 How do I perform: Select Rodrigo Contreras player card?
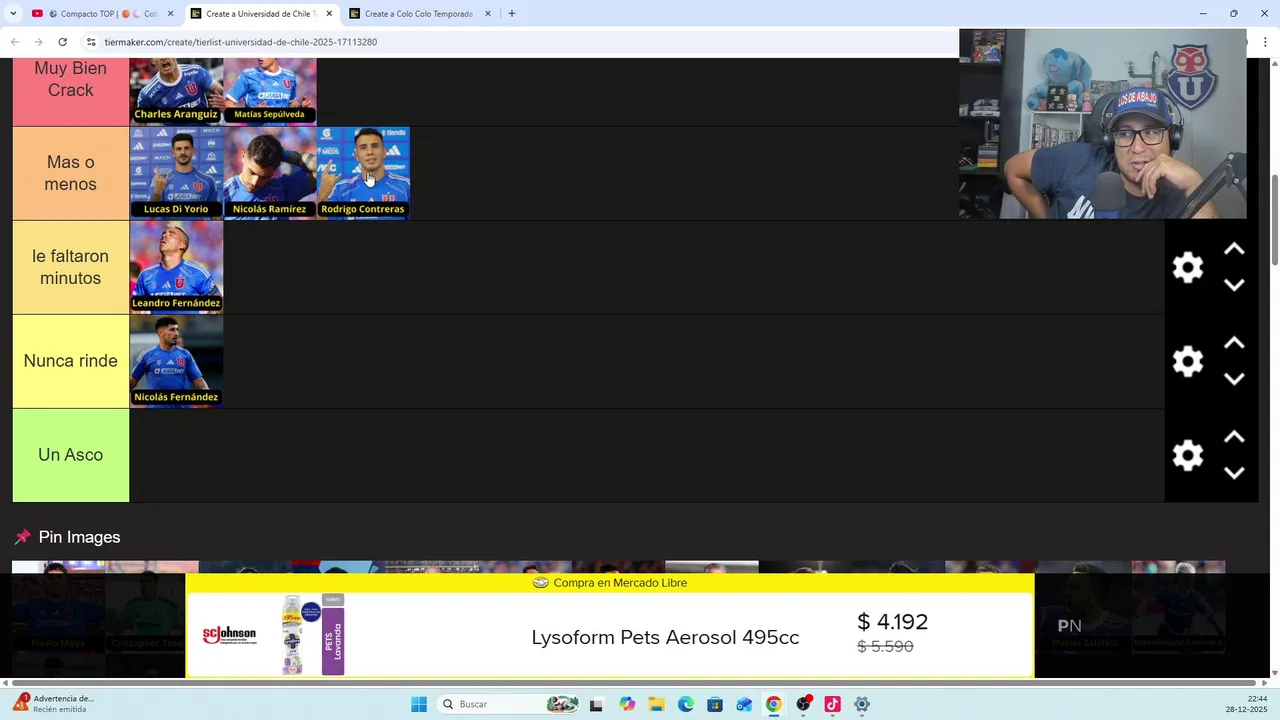(x=363, y=173)
